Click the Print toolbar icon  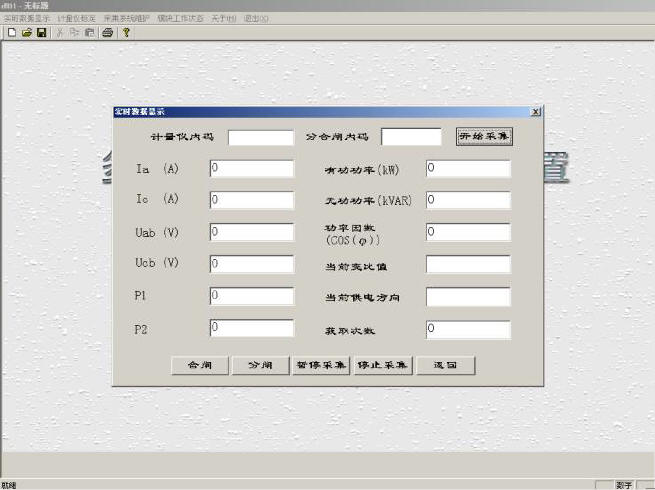coord(107,32)
